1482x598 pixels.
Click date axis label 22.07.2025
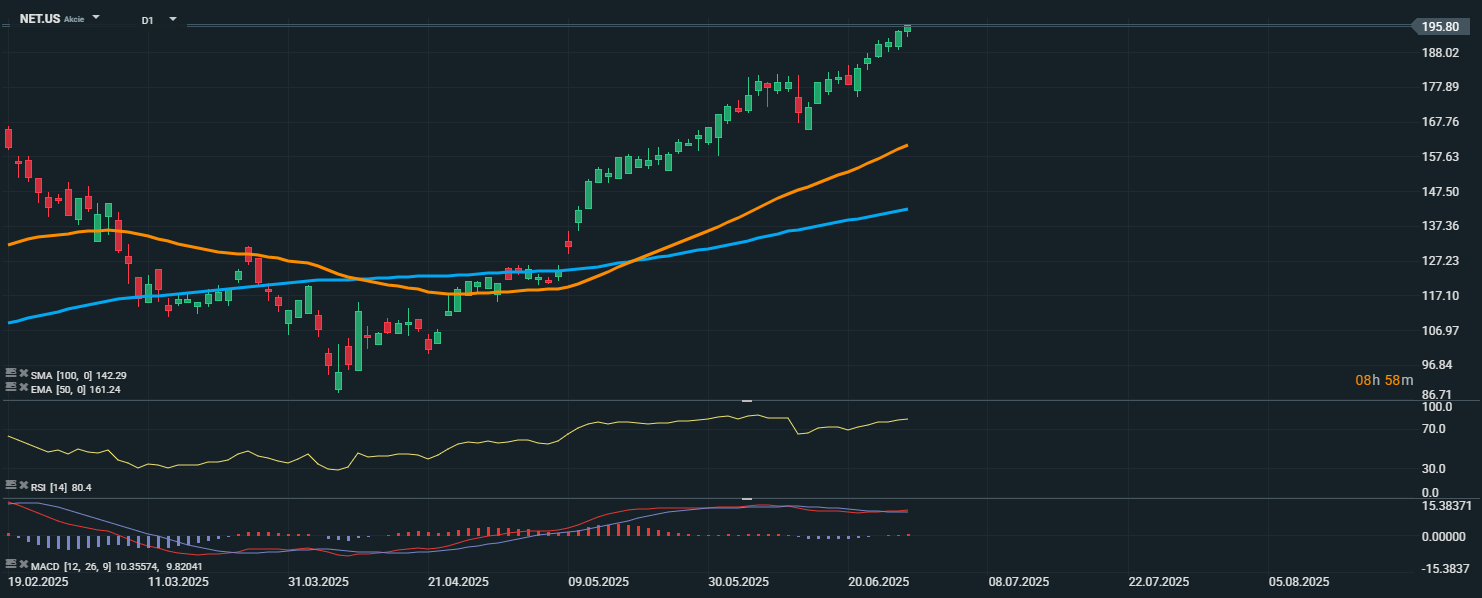[1158, 581]
